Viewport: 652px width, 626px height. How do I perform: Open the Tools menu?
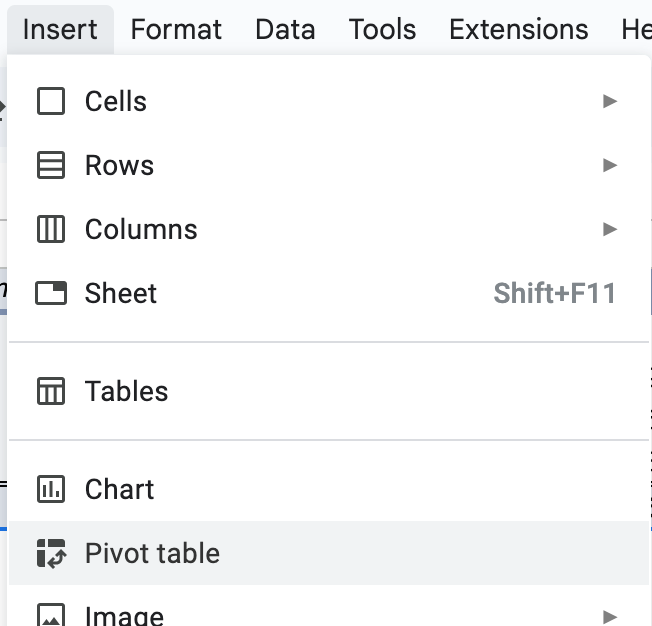click(382, 29)
